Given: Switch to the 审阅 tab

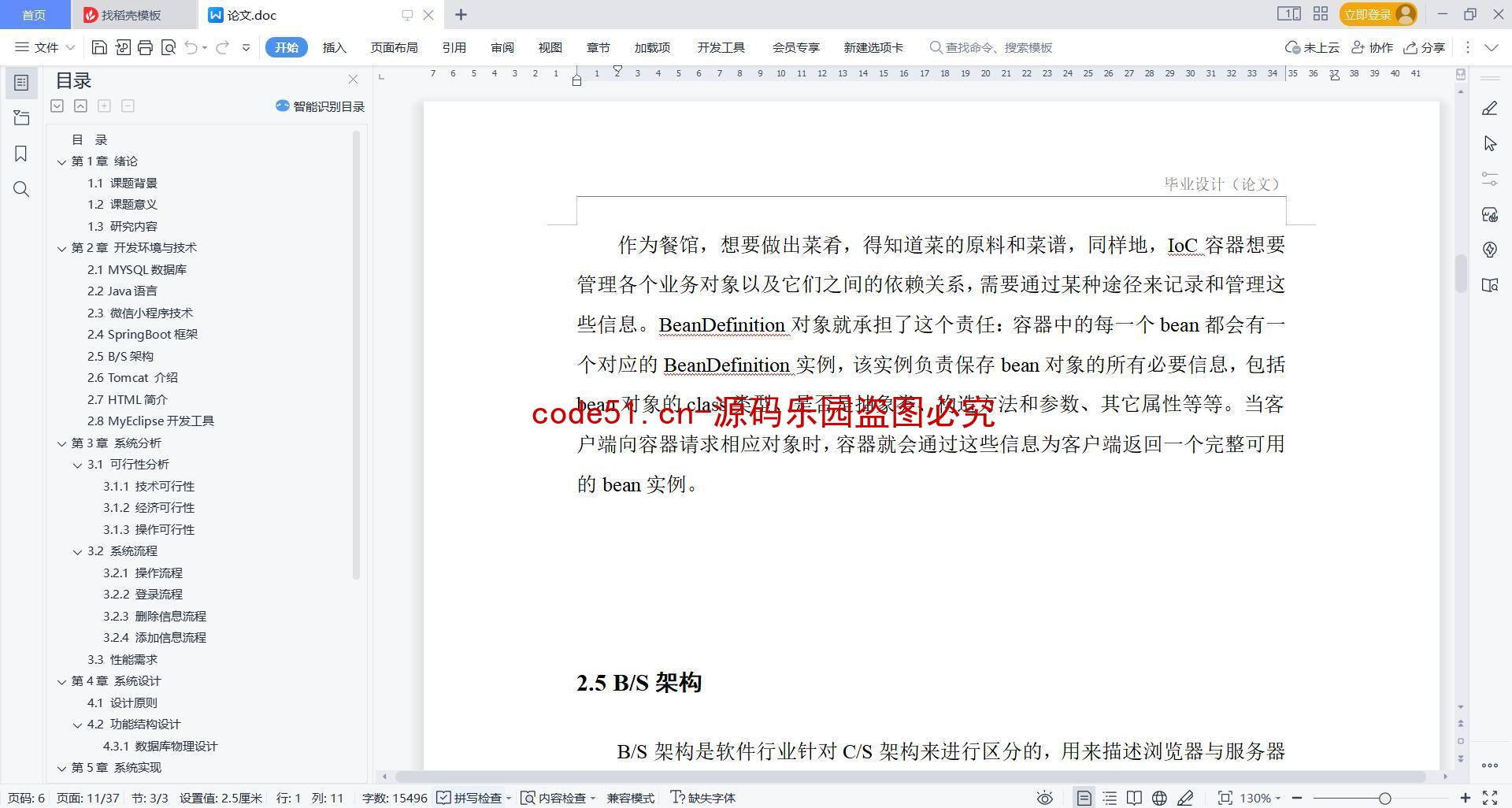Looking at the screenshot, I should click(502, 47).
